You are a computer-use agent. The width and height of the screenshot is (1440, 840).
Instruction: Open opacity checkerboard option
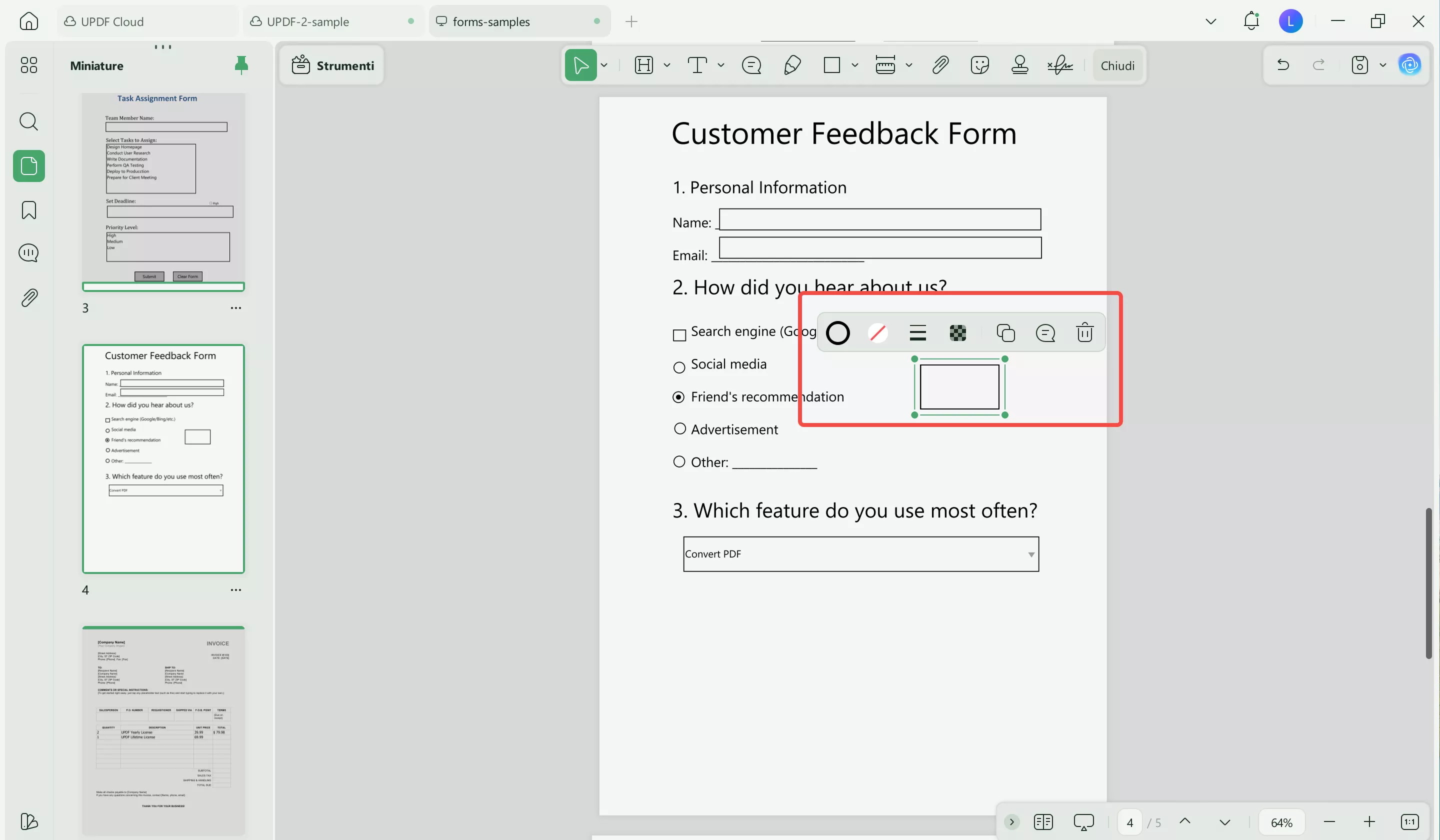957,332
